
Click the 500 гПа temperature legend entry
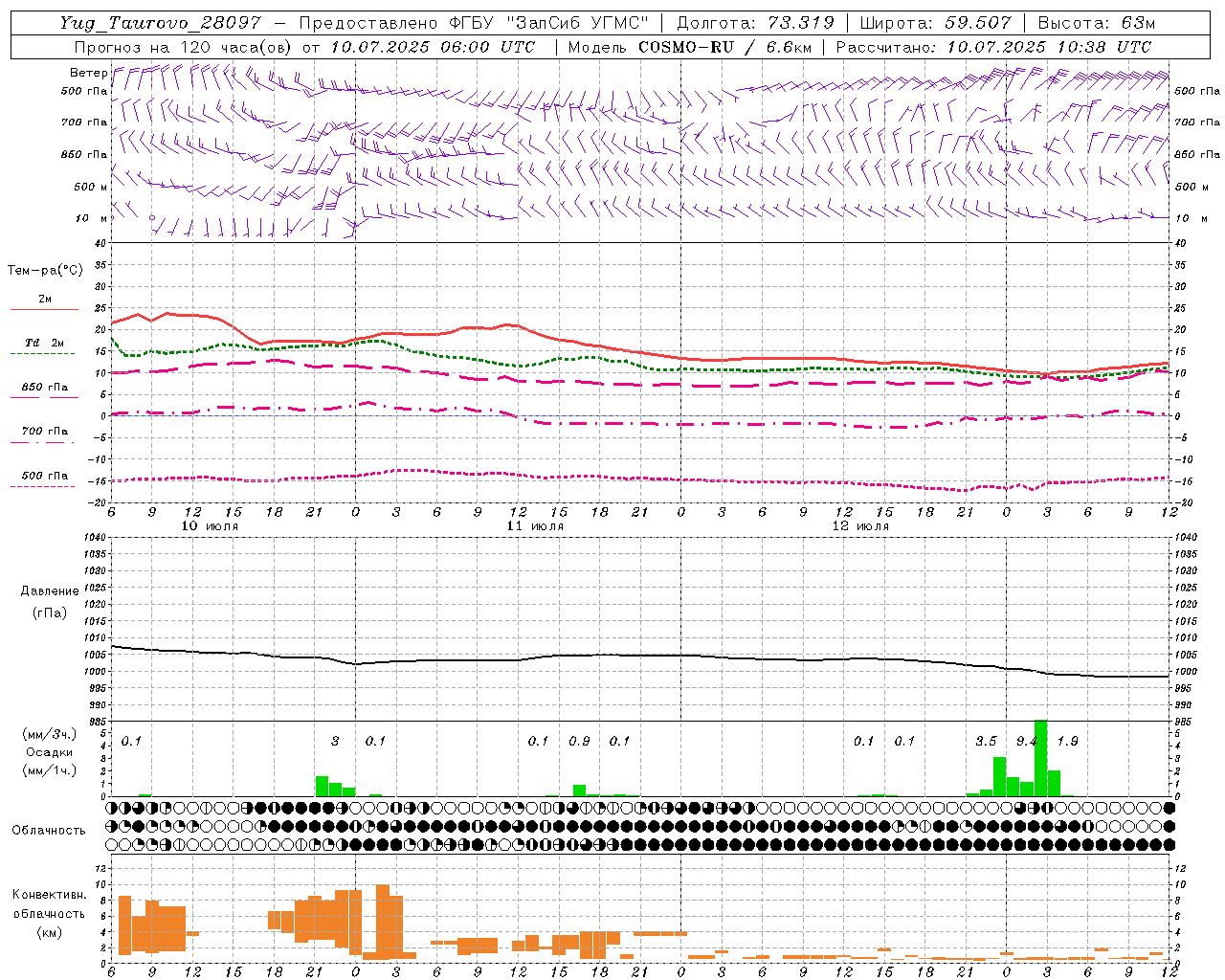click(x=44, y=476)
